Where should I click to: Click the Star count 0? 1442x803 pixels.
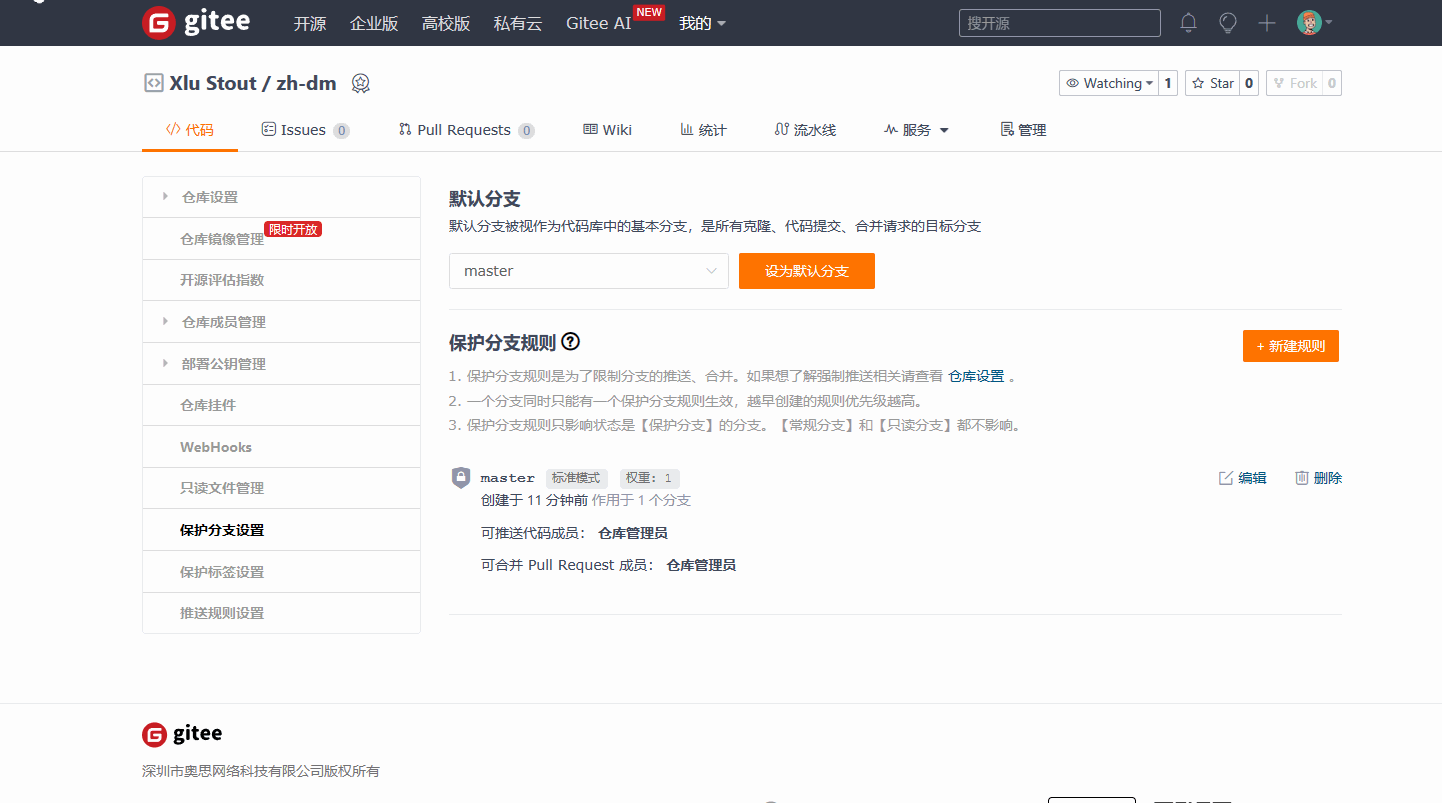tap(1248, 83)
